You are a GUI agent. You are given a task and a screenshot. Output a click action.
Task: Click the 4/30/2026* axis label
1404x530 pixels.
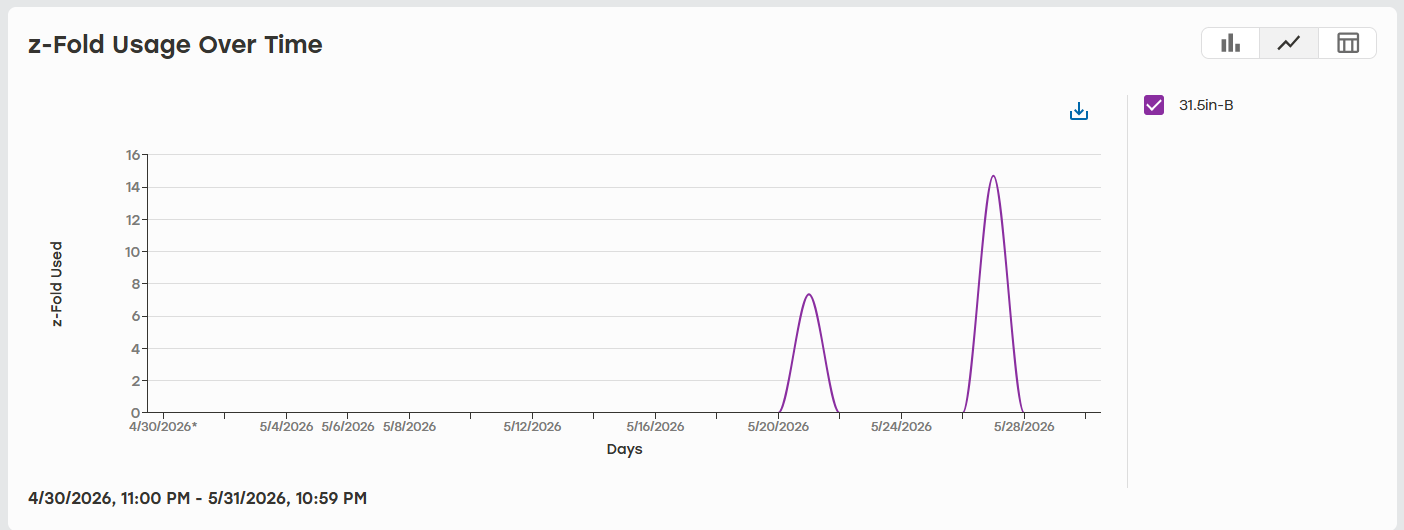click(163, 427)
